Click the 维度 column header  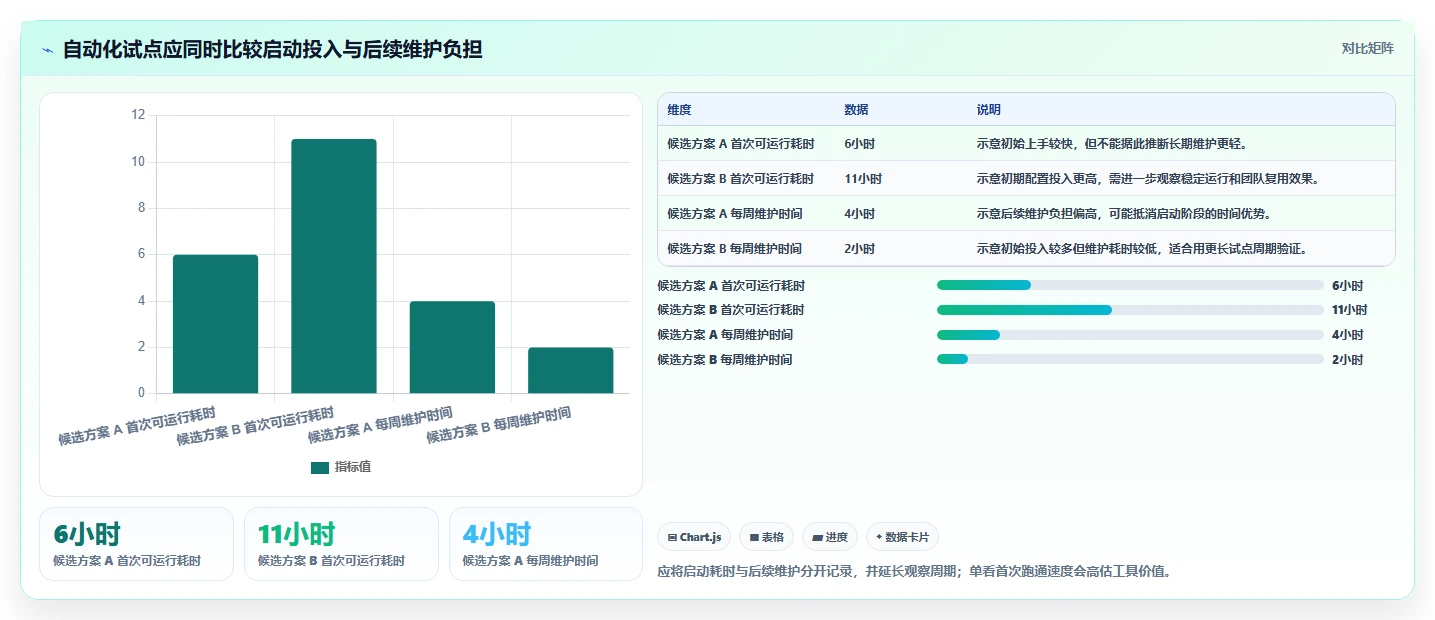(680, 110)
